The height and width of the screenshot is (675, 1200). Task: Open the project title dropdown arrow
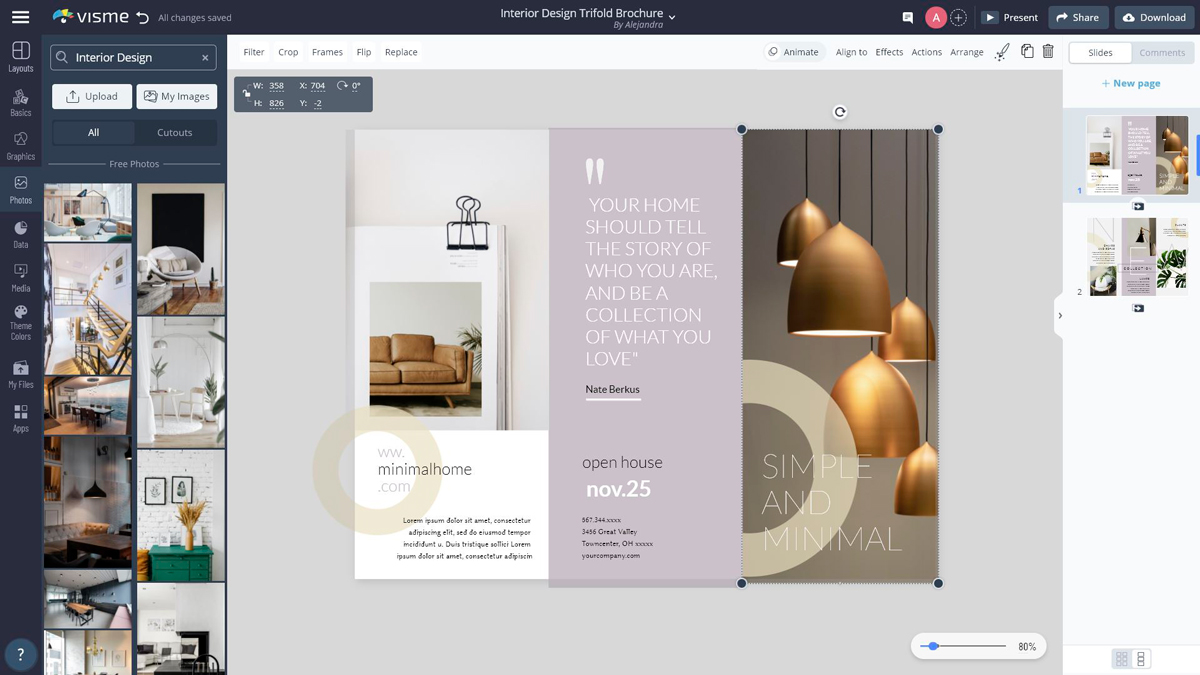672,17
